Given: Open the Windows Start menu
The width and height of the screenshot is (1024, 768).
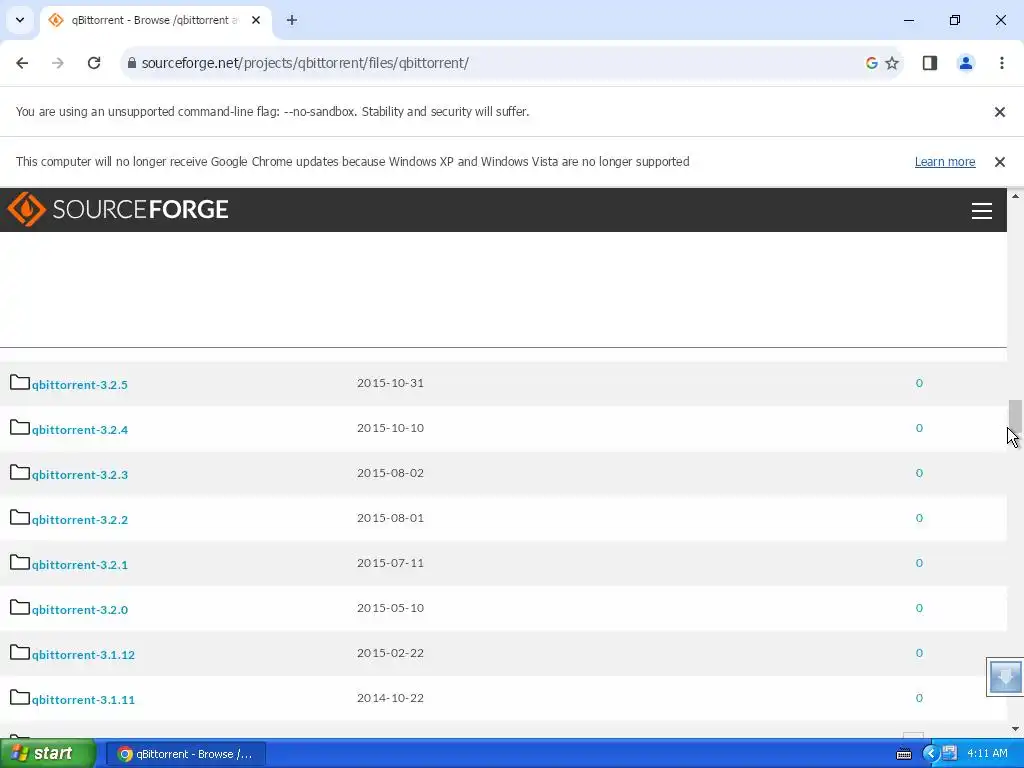Looking at the screenshot, I should pyautogui.click(x=48, y=754).
